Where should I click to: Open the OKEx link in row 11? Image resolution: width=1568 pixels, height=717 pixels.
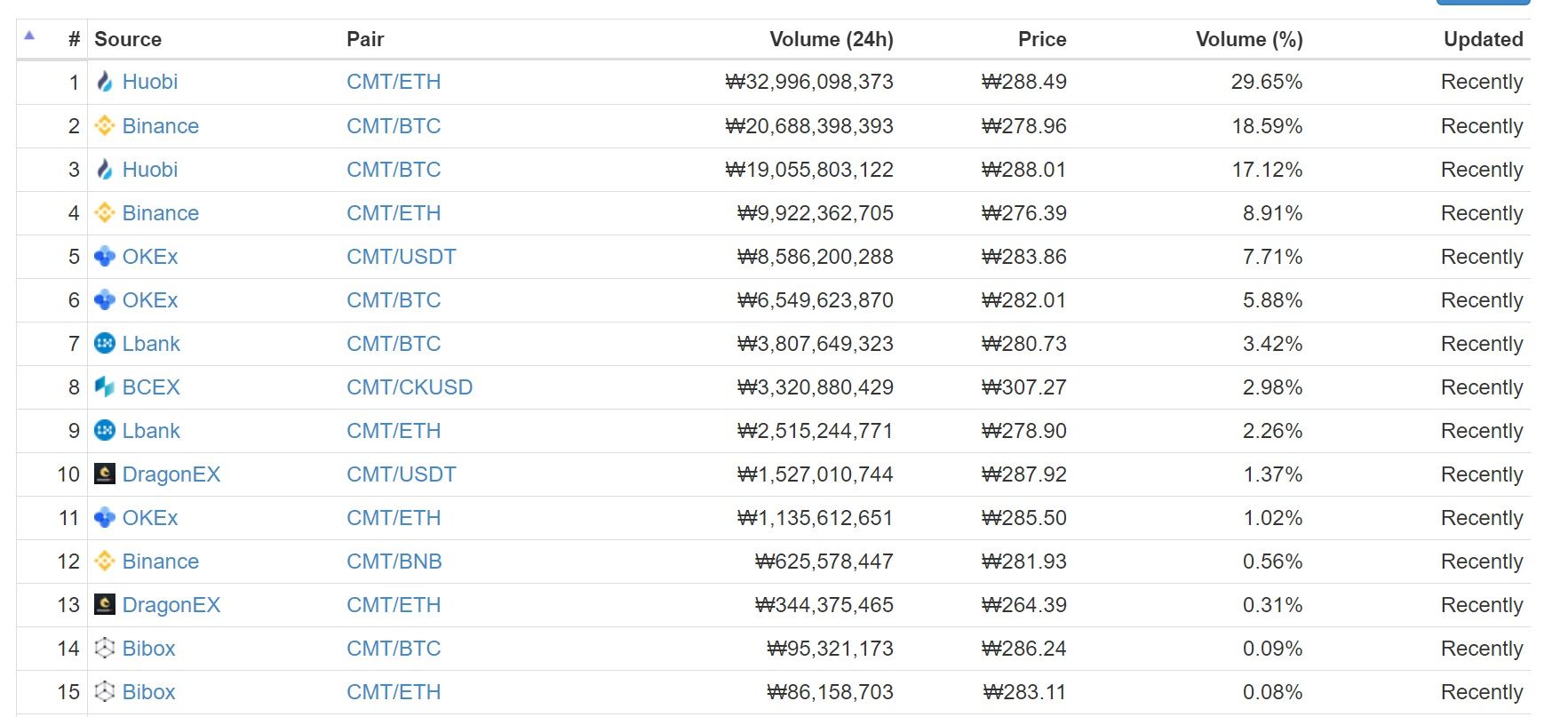[150, 517]
